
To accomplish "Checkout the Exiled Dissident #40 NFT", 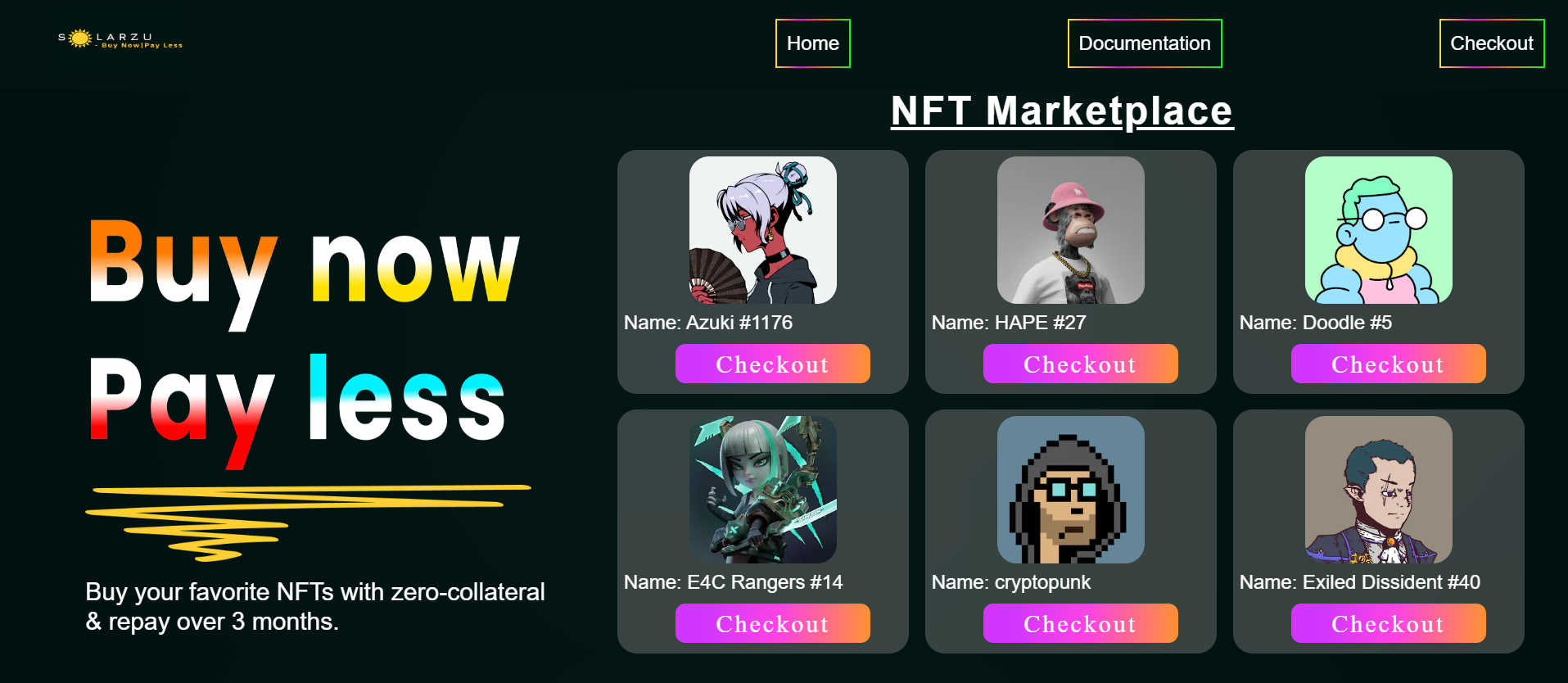I will [1389, 623].
